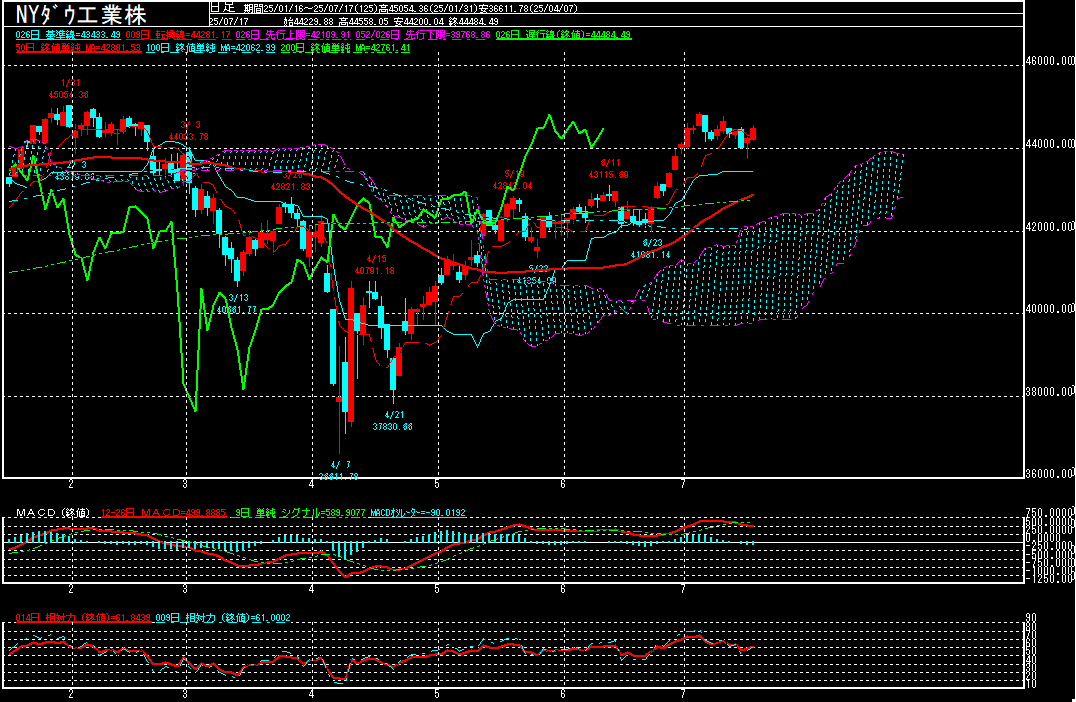Image resolution: width=1076 pixels, height=702 pixels.
Task: Select the 4/7 low annotation below candles
Action: 338,471
